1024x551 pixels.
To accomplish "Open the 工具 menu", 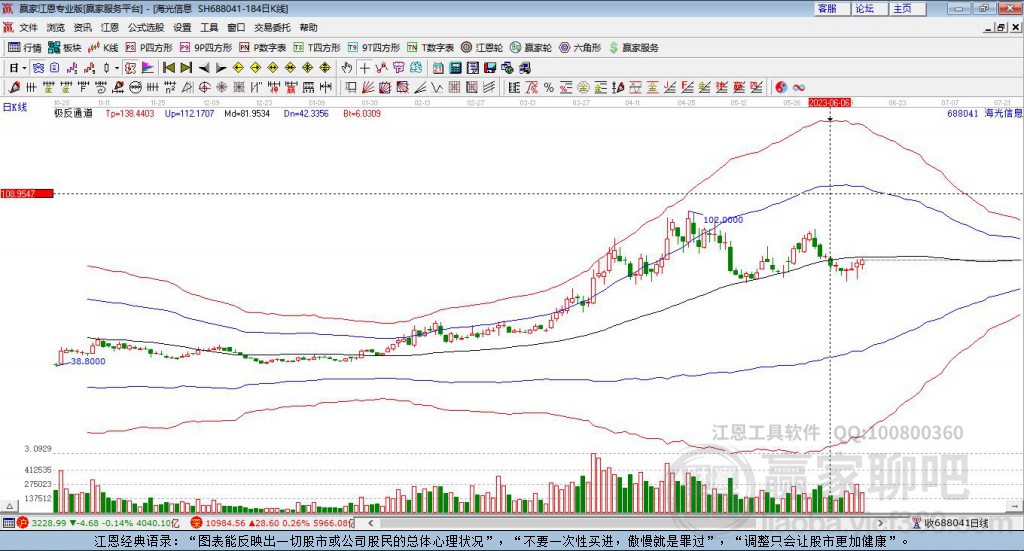I will (209, 27).
